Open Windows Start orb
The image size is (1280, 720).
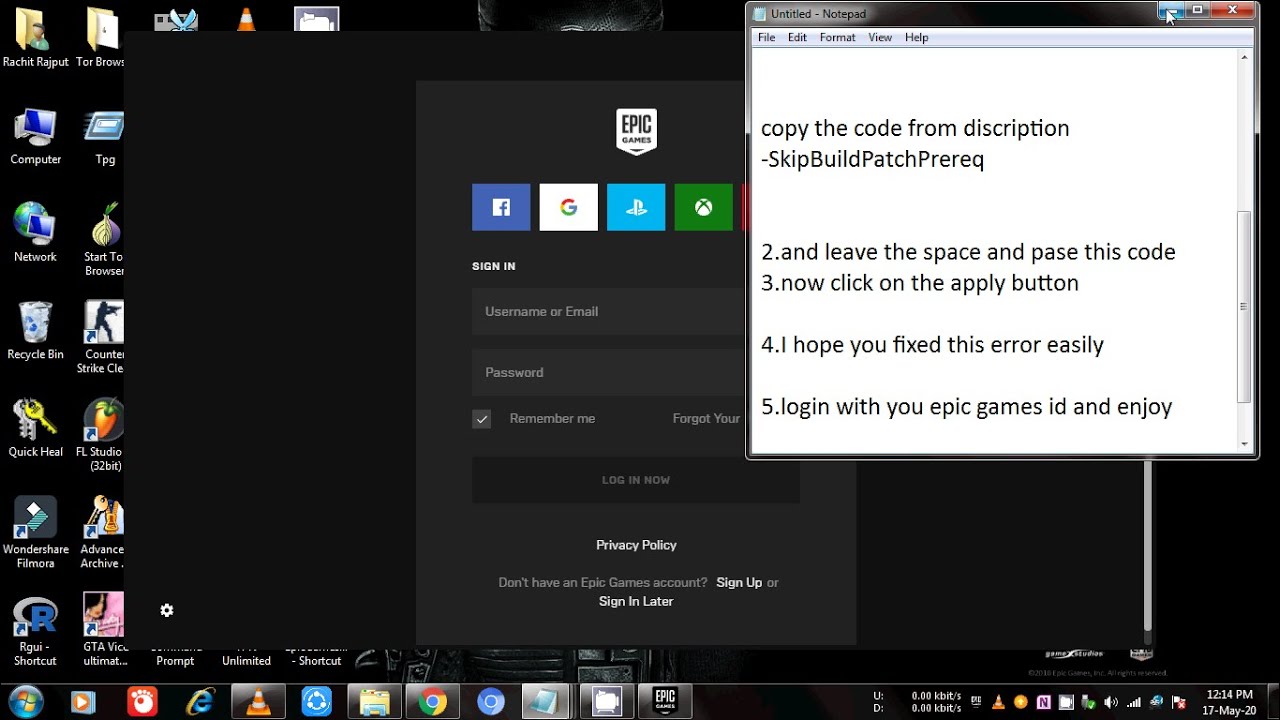pos(25,702)
